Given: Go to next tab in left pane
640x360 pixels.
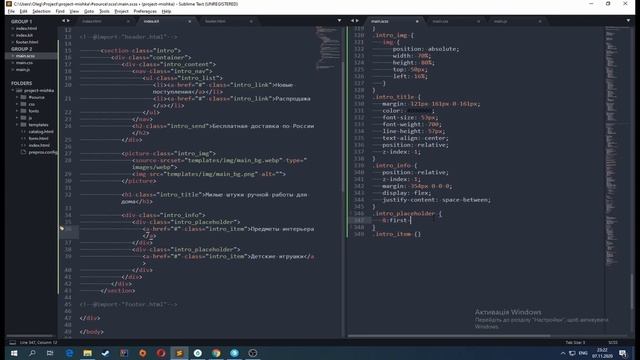Looking at the screenshot, I should 68,21.
